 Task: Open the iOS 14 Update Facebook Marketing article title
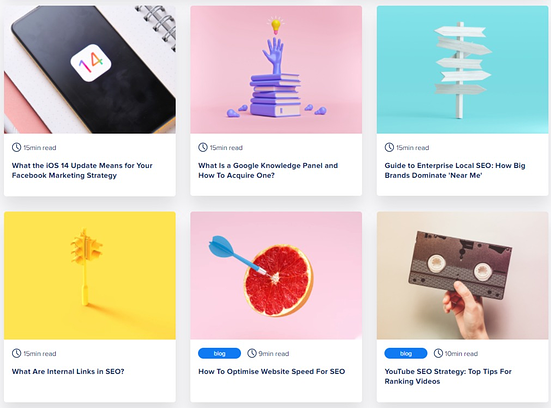(82, 170)
